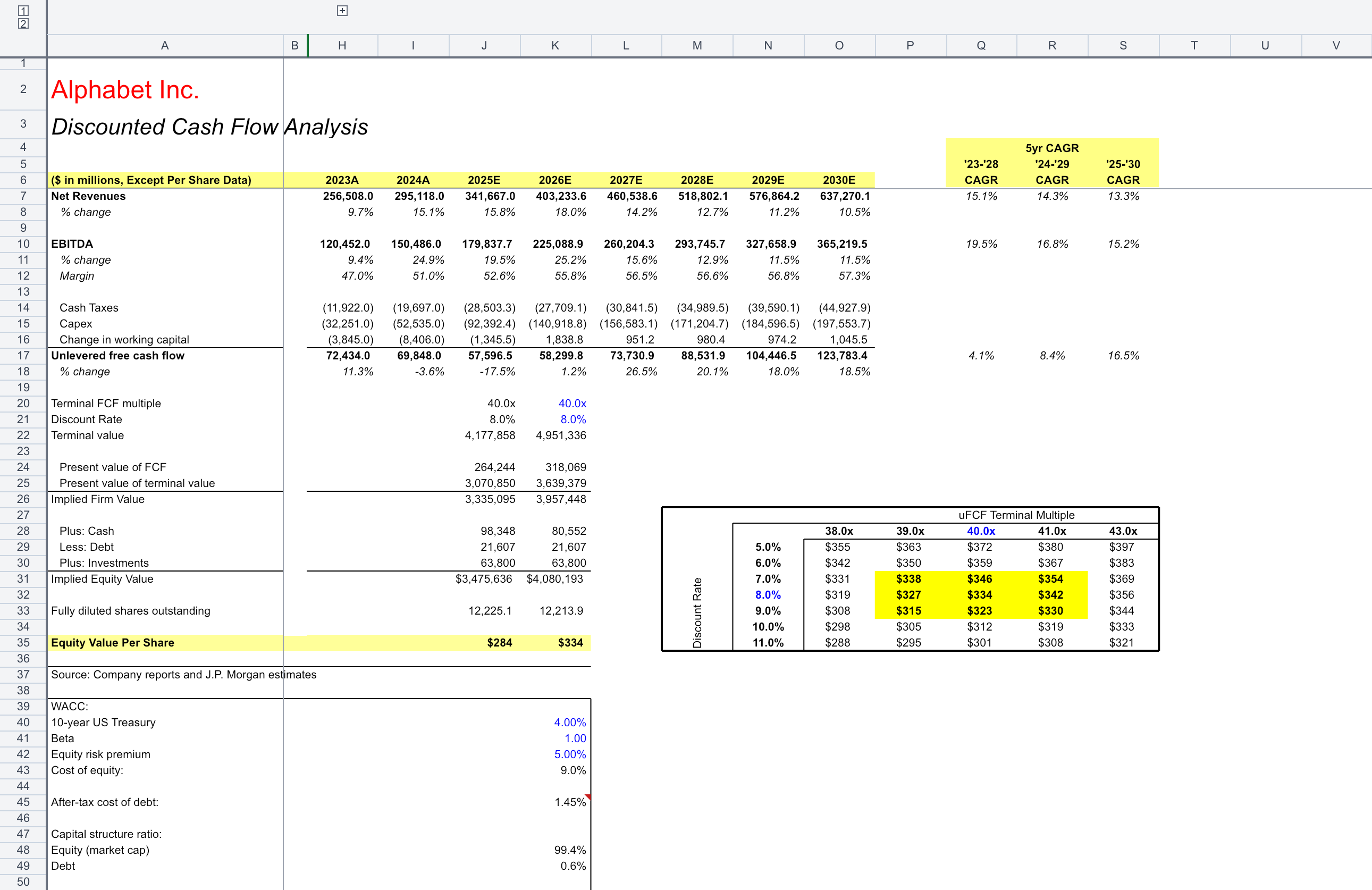Click the 43.0x sensitivity column header
The image size is (1372, 890).
(1123, 531)
